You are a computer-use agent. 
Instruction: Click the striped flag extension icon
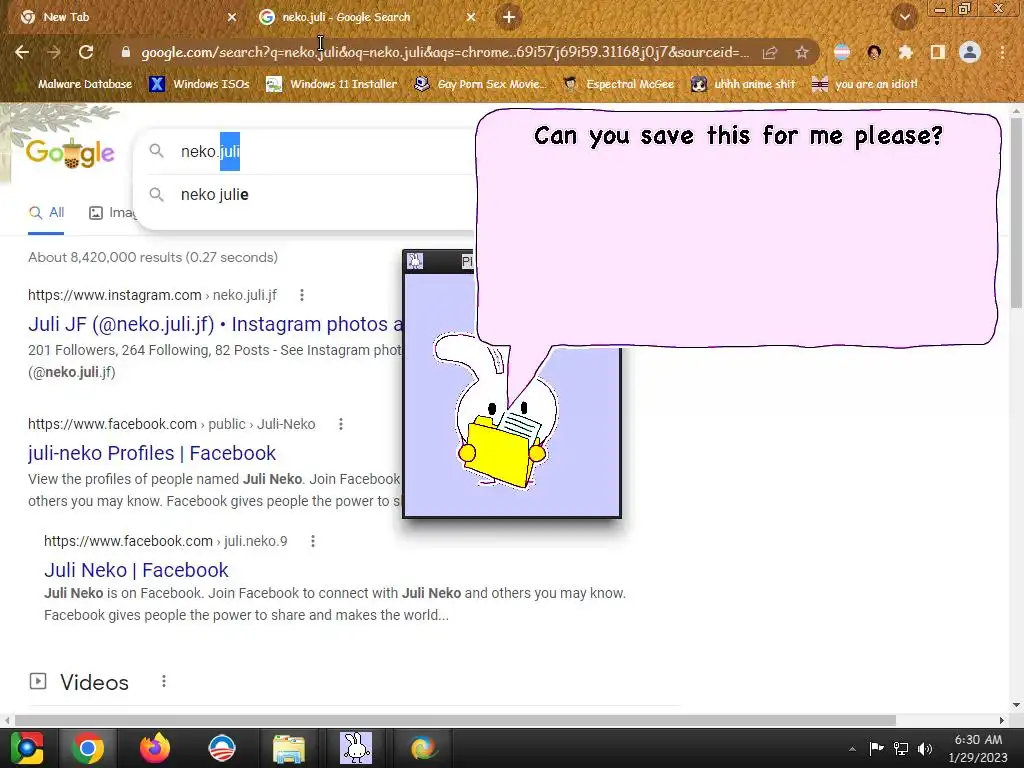pyautogui.click(x=842, y=52)
